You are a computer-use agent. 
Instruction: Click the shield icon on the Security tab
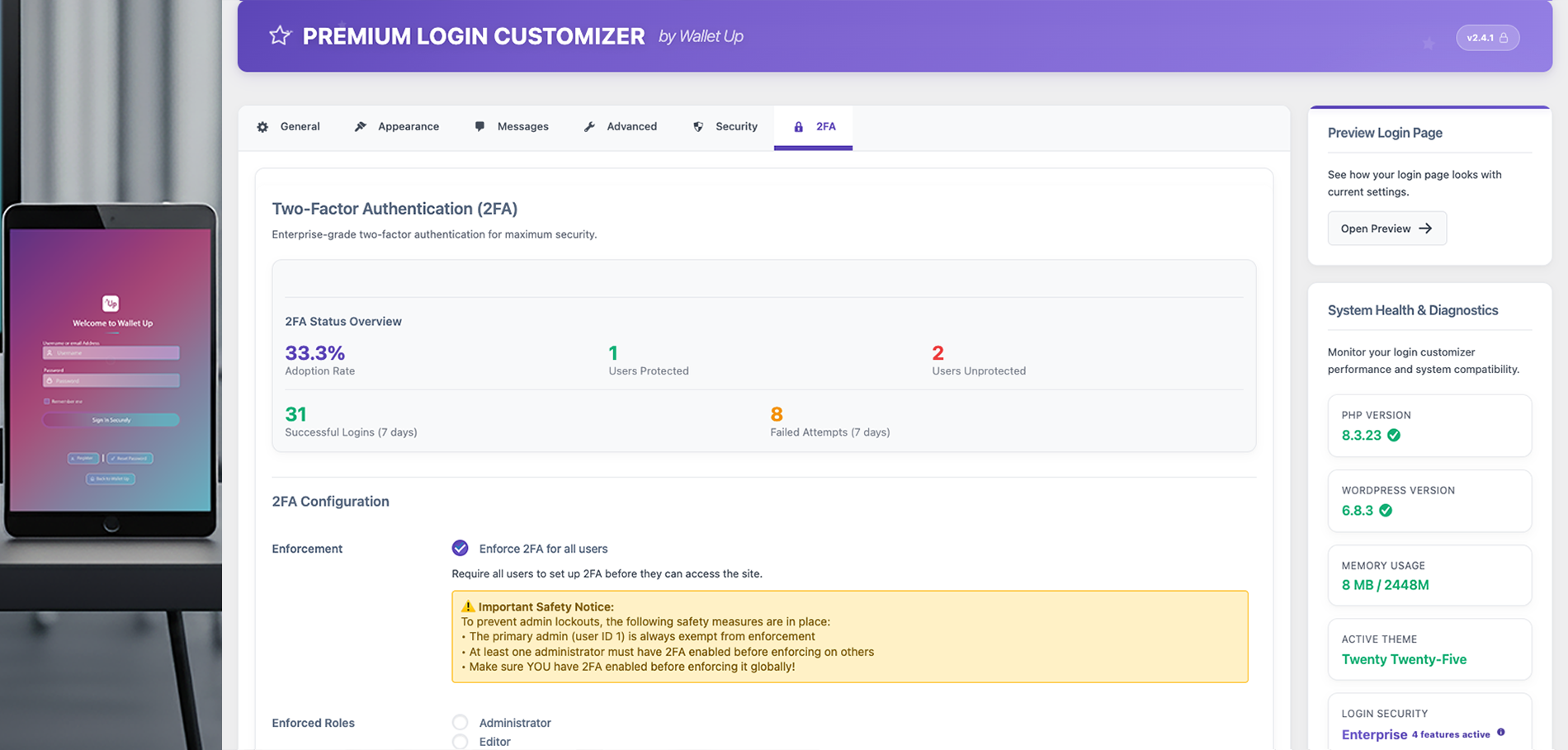(698, 126)
